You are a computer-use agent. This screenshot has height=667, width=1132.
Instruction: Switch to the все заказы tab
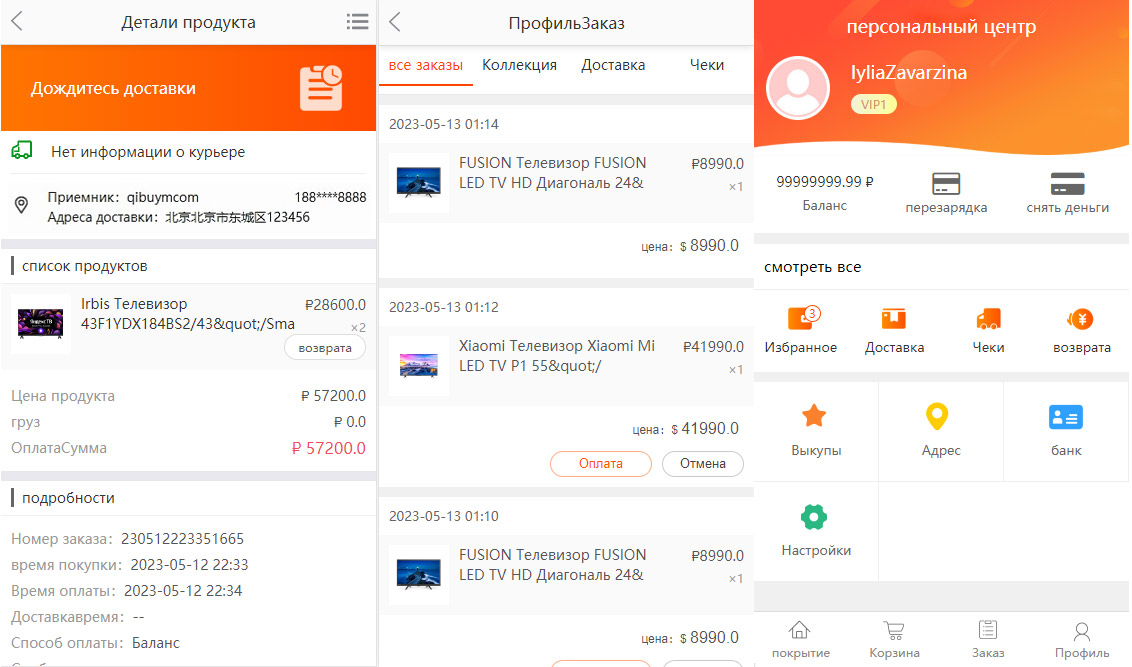[x=425, y=65]
